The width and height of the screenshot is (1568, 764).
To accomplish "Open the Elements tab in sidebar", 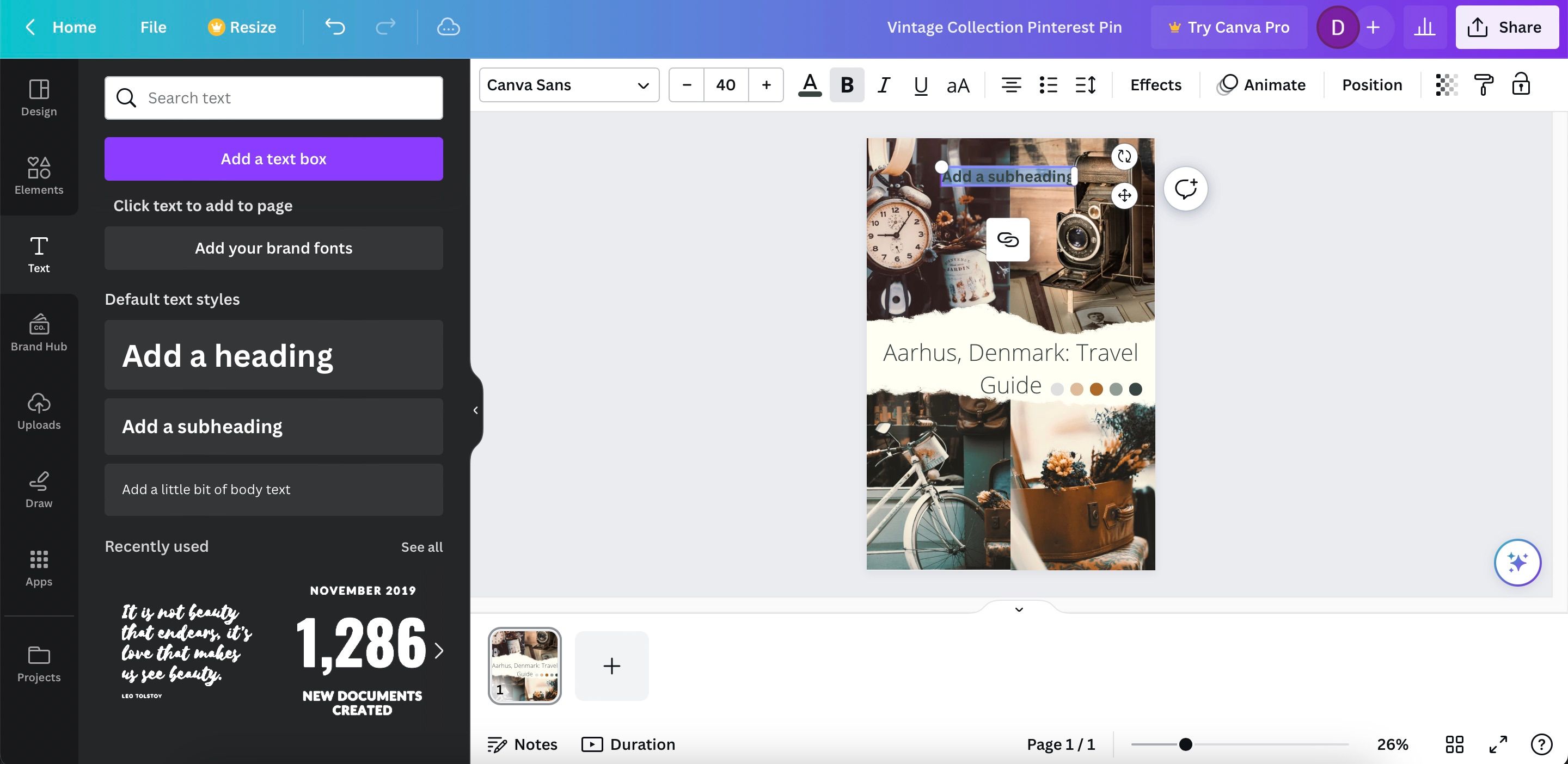I will click(39, 176).
